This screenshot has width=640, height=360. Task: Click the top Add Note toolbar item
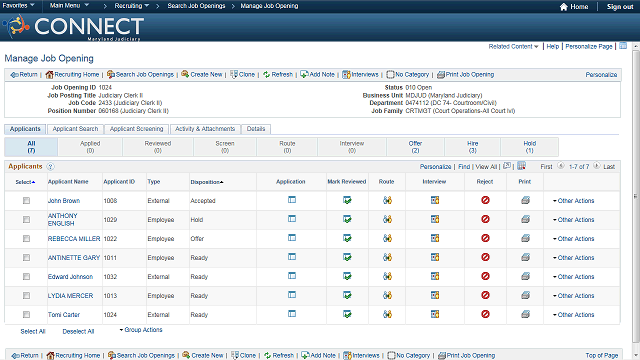tap(318, 75)
